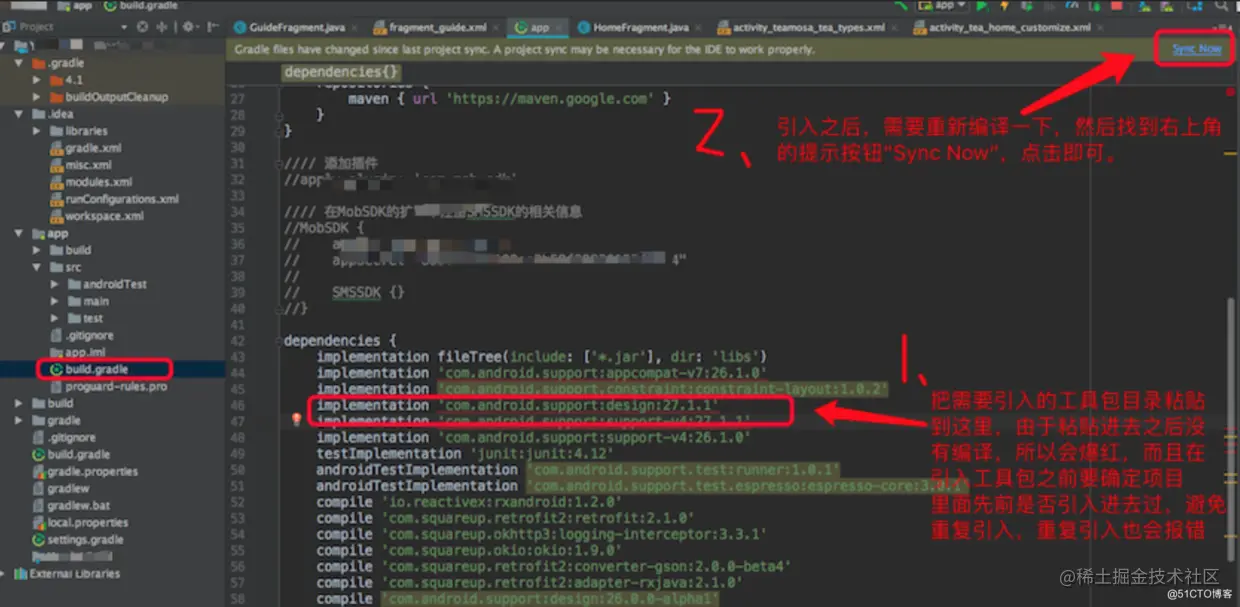Open activity_tea_home_customize.xml tab
Screen dimensions: 1240x607
point(1009,27)
